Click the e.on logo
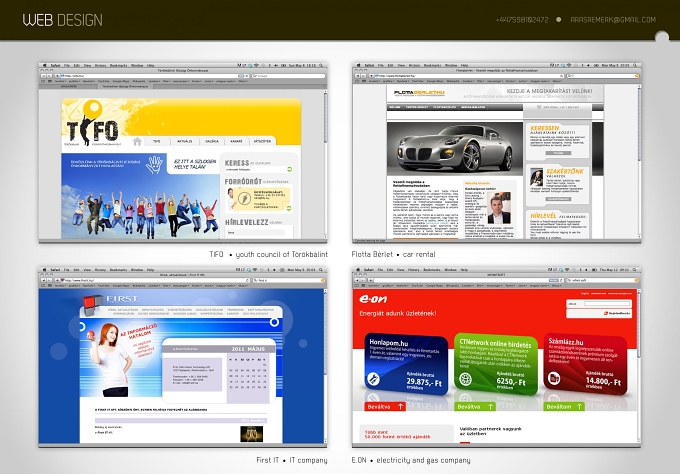Viewport: 680px width, 474px height. point(373,299)
